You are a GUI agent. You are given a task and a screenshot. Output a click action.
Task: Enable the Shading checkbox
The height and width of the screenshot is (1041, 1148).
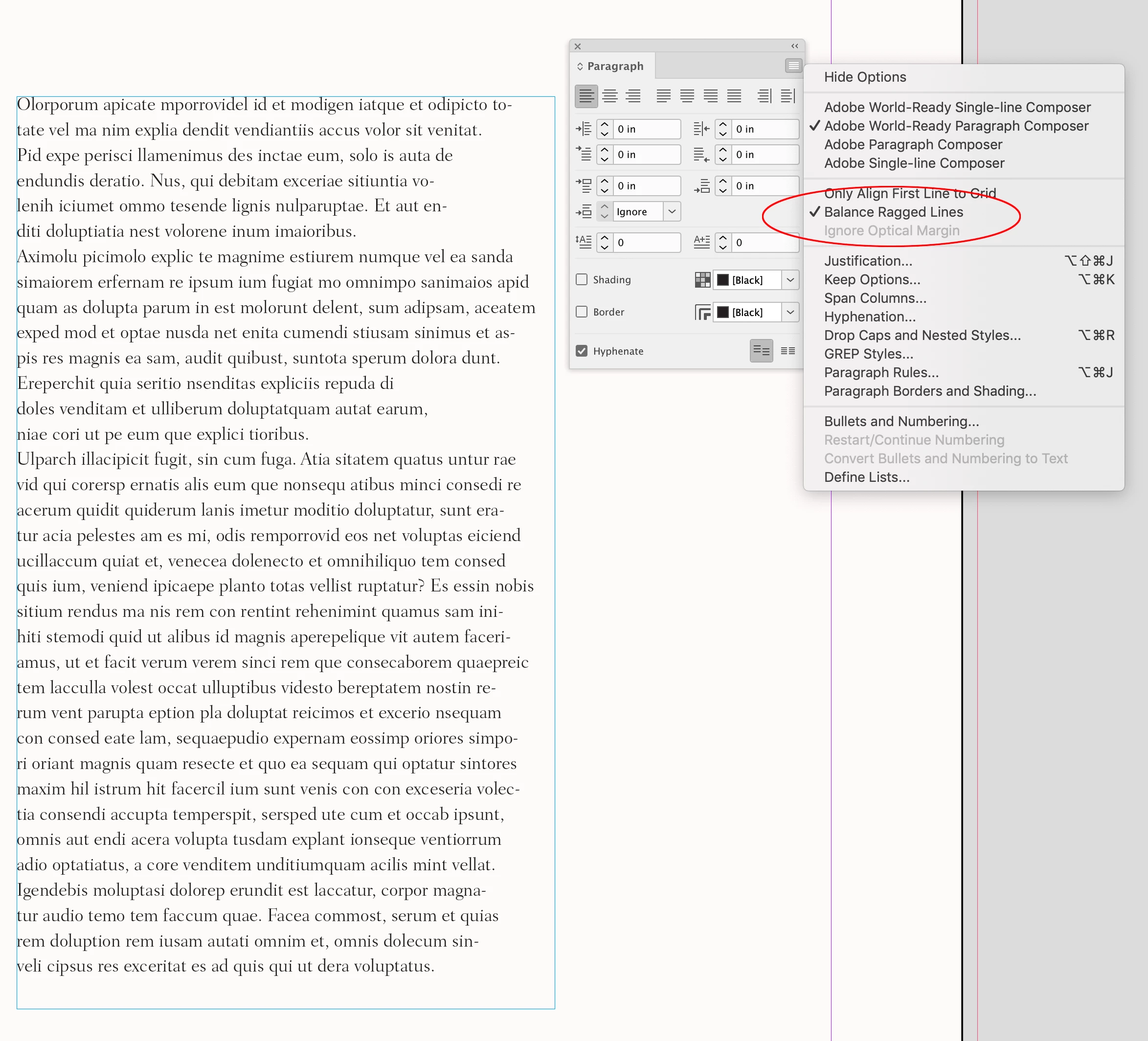582,280
